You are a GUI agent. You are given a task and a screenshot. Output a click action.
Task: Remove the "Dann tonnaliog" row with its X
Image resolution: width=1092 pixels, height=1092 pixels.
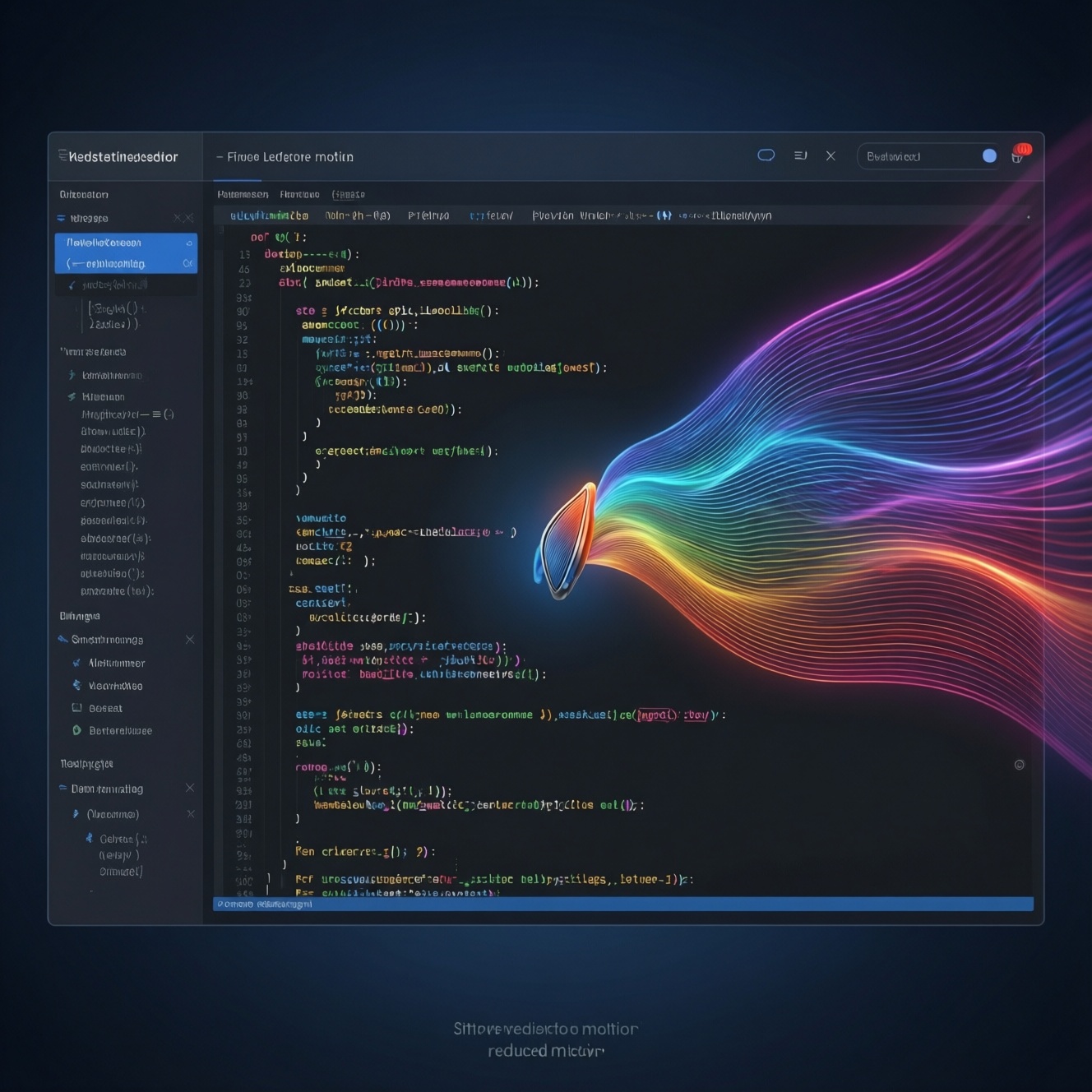pos(190,788)
